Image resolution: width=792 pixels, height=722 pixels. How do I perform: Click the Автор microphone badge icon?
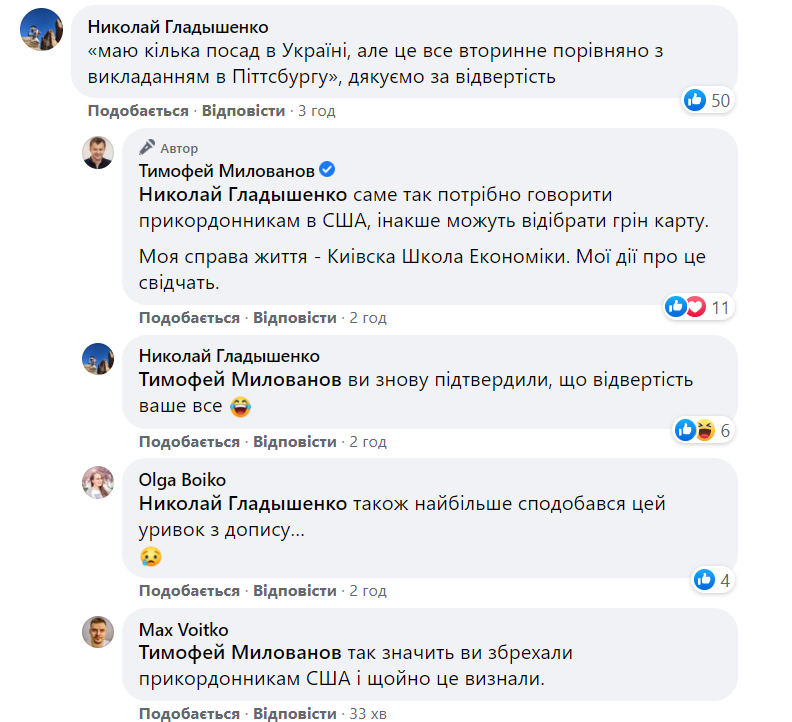[148, 147]
